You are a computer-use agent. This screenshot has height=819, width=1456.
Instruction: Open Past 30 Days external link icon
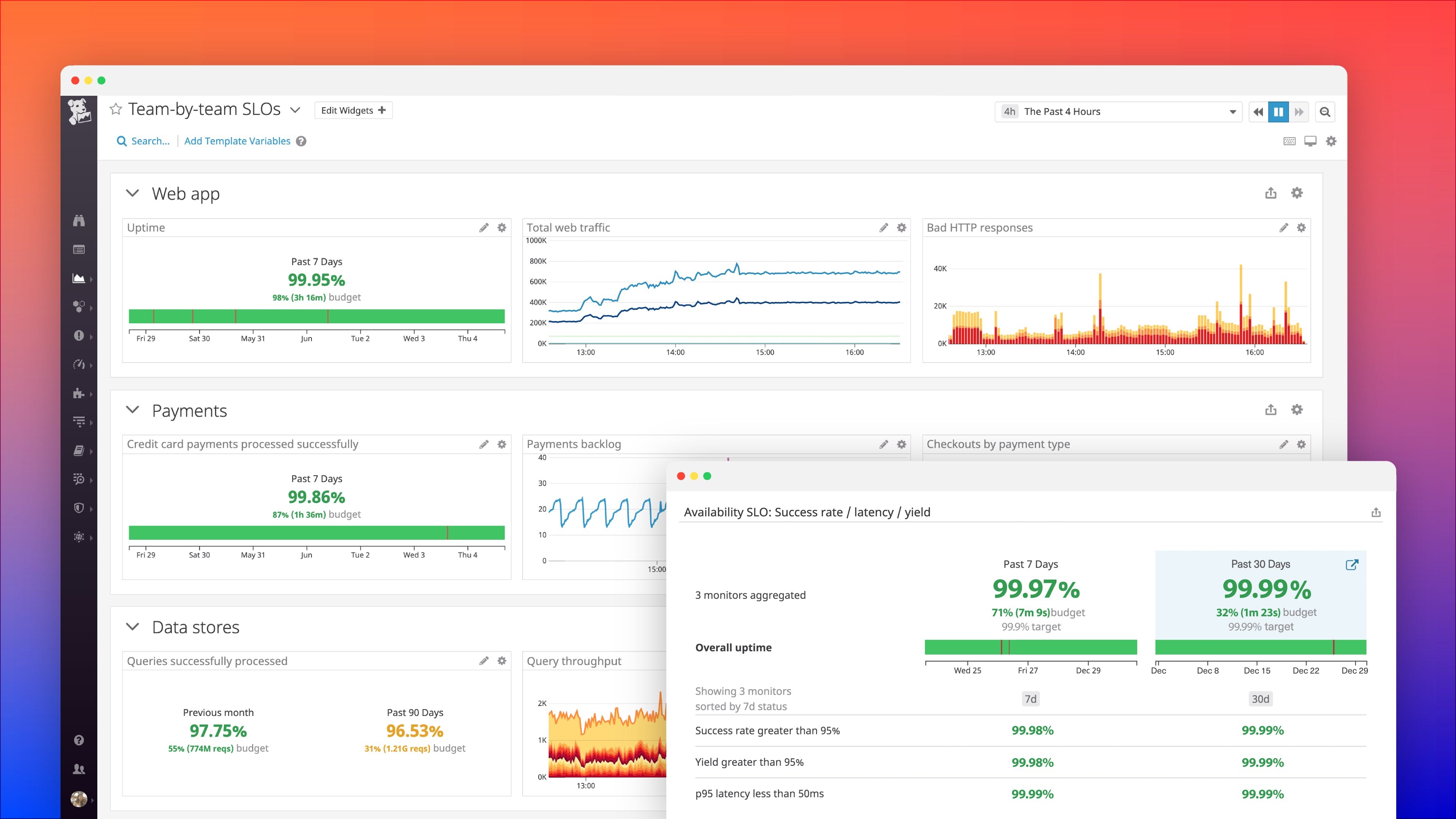point(1352,565)
